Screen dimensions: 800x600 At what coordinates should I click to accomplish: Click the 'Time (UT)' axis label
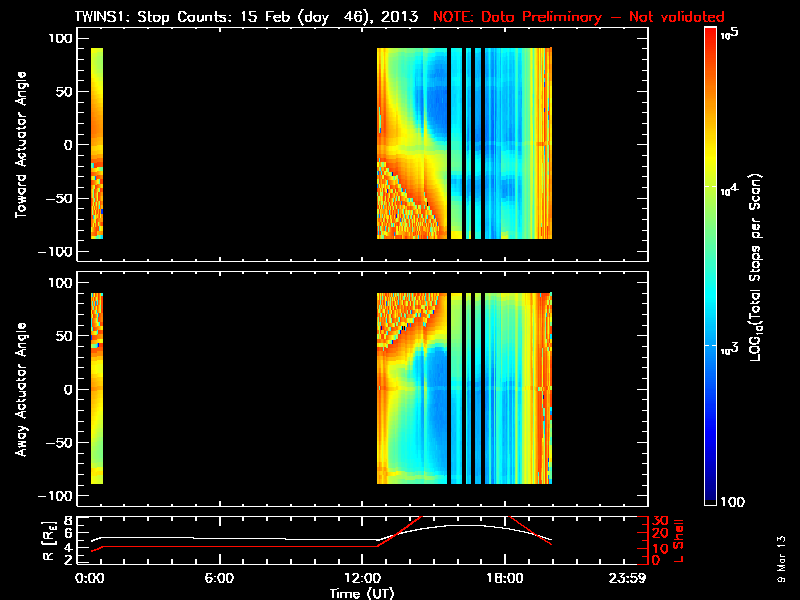[x=362, y=593]
